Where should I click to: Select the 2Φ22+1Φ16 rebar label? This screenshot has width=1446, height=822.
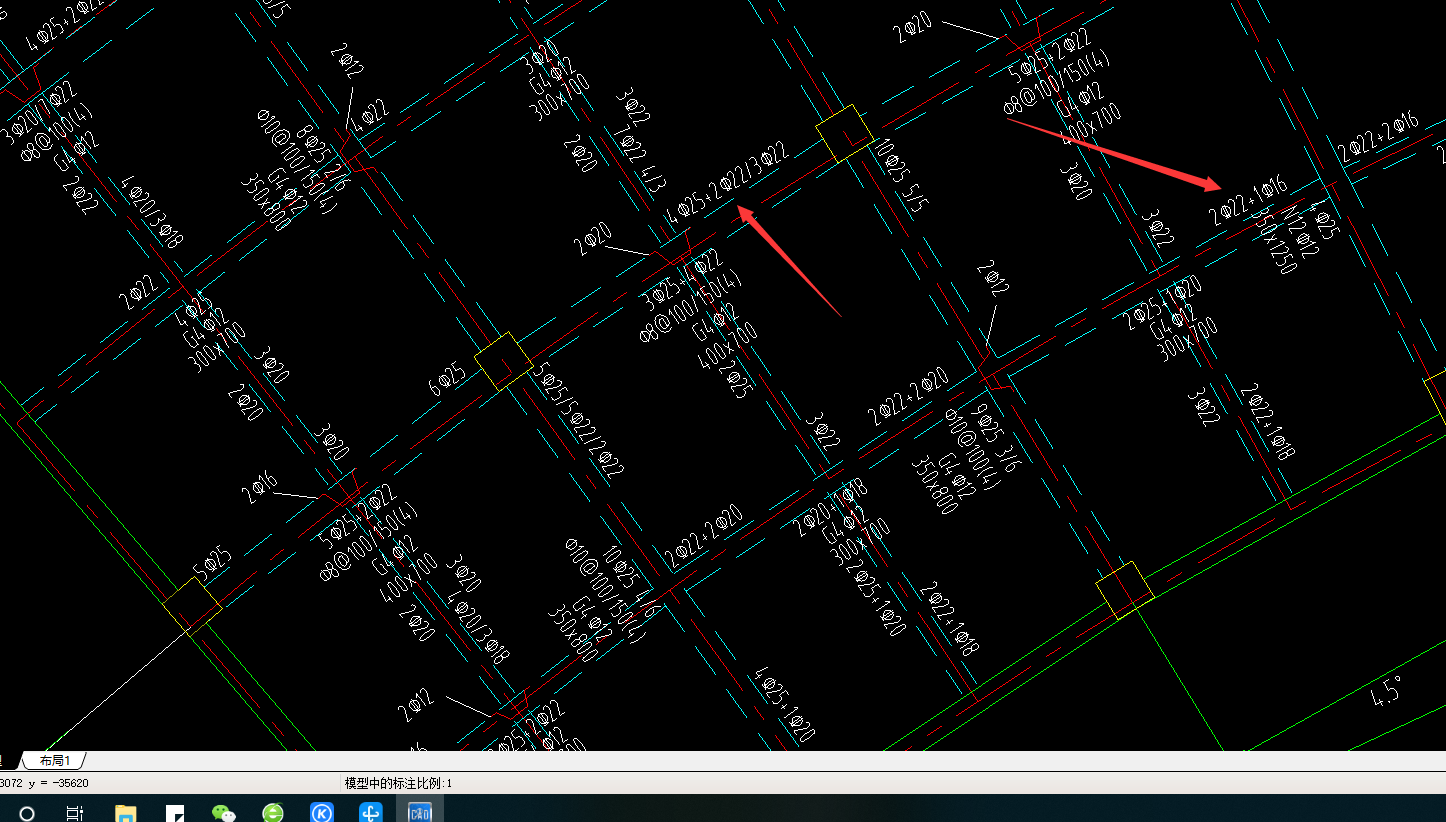click(x=1248, y=201)
